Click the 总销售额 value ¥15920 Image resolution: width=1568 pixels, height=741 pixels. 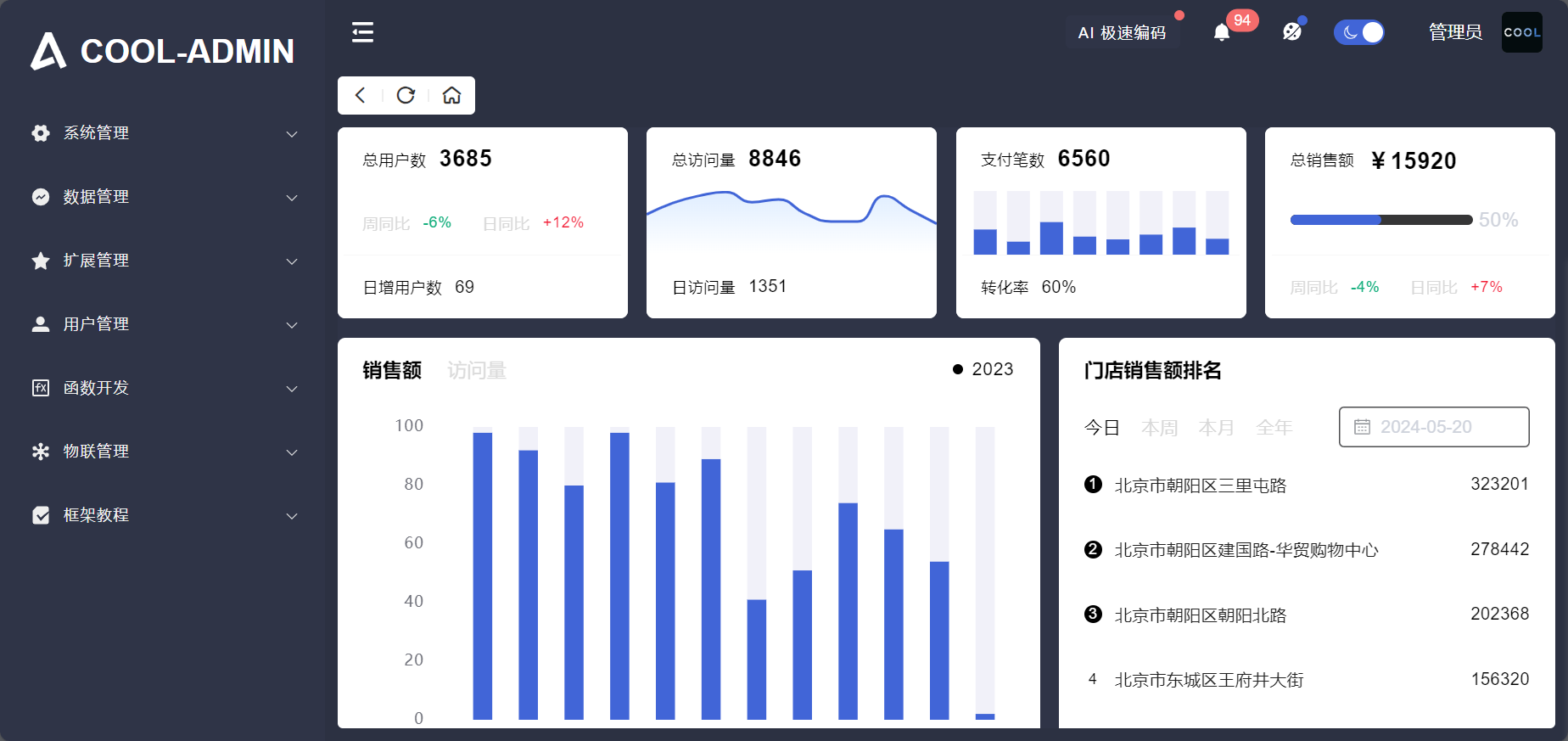pyautogui.click(x=1414, y=160)
